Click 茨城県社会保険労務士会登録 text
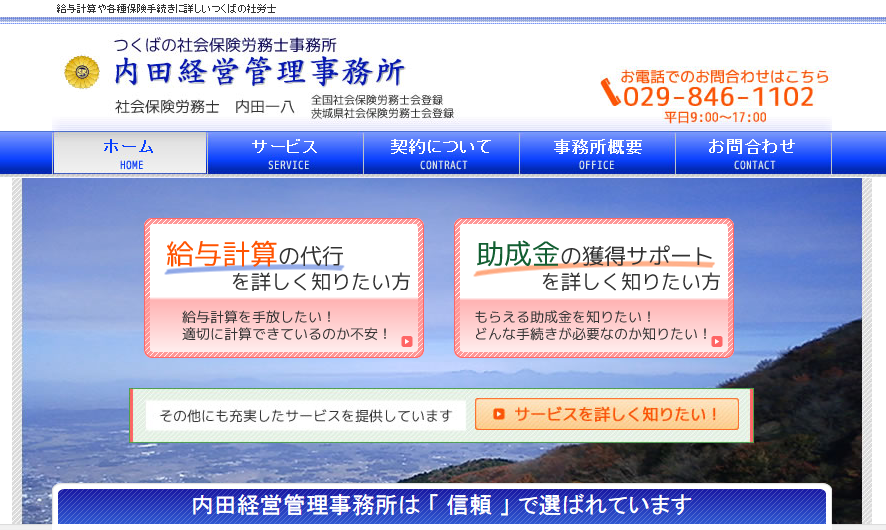Image resolution: width=886 pixels, height=530 pixels. pyautogui.click(x=383, y=113)
